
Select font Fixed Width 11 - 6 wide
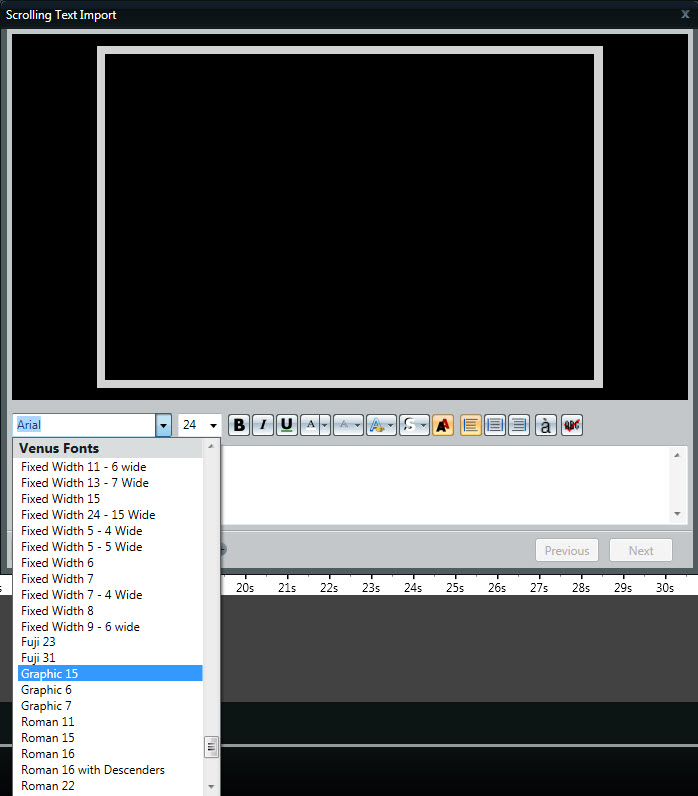pos(110,467)
